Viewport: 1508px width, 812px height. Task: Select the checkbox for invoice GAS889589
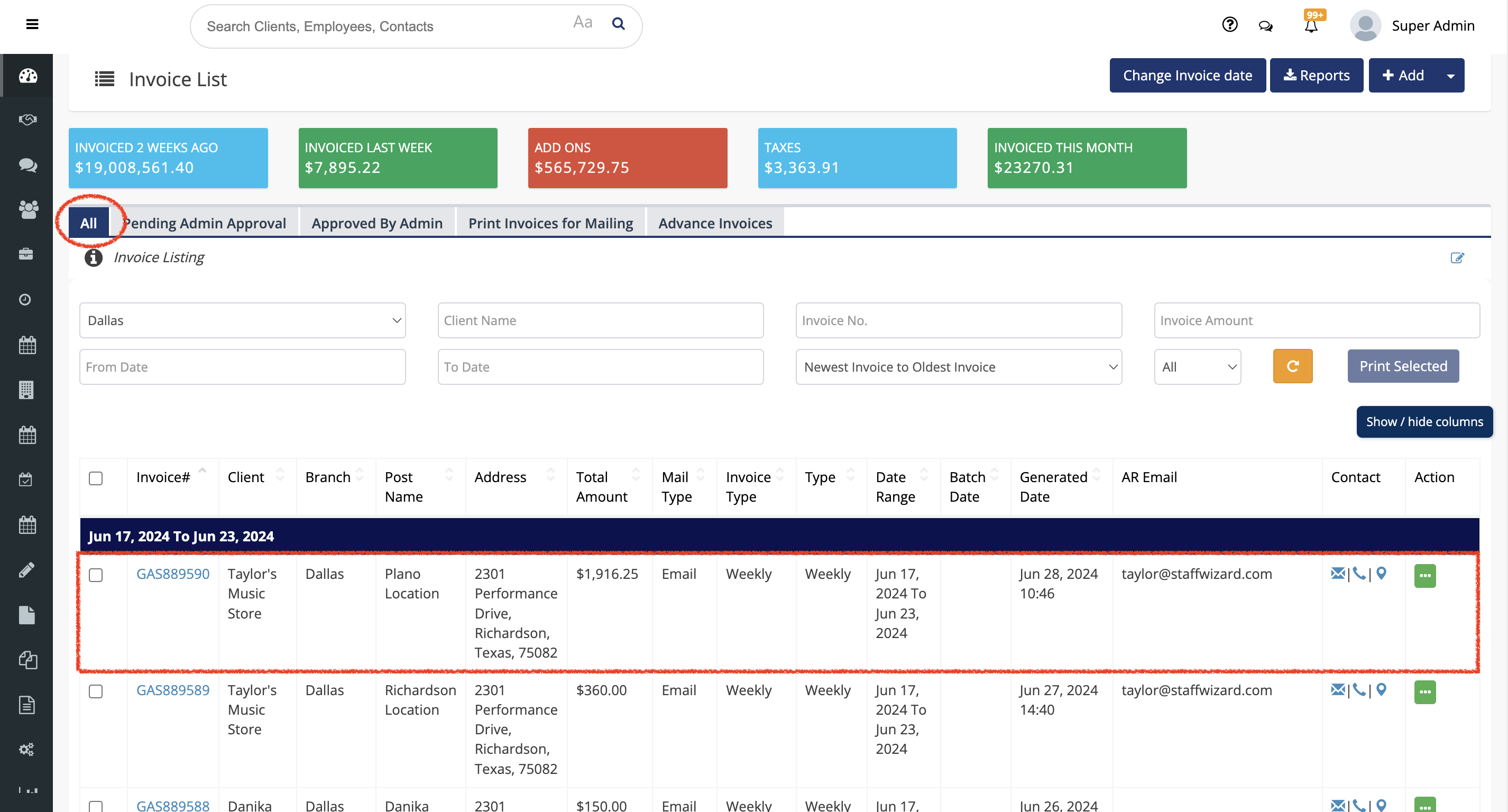(x=95, y=691)
